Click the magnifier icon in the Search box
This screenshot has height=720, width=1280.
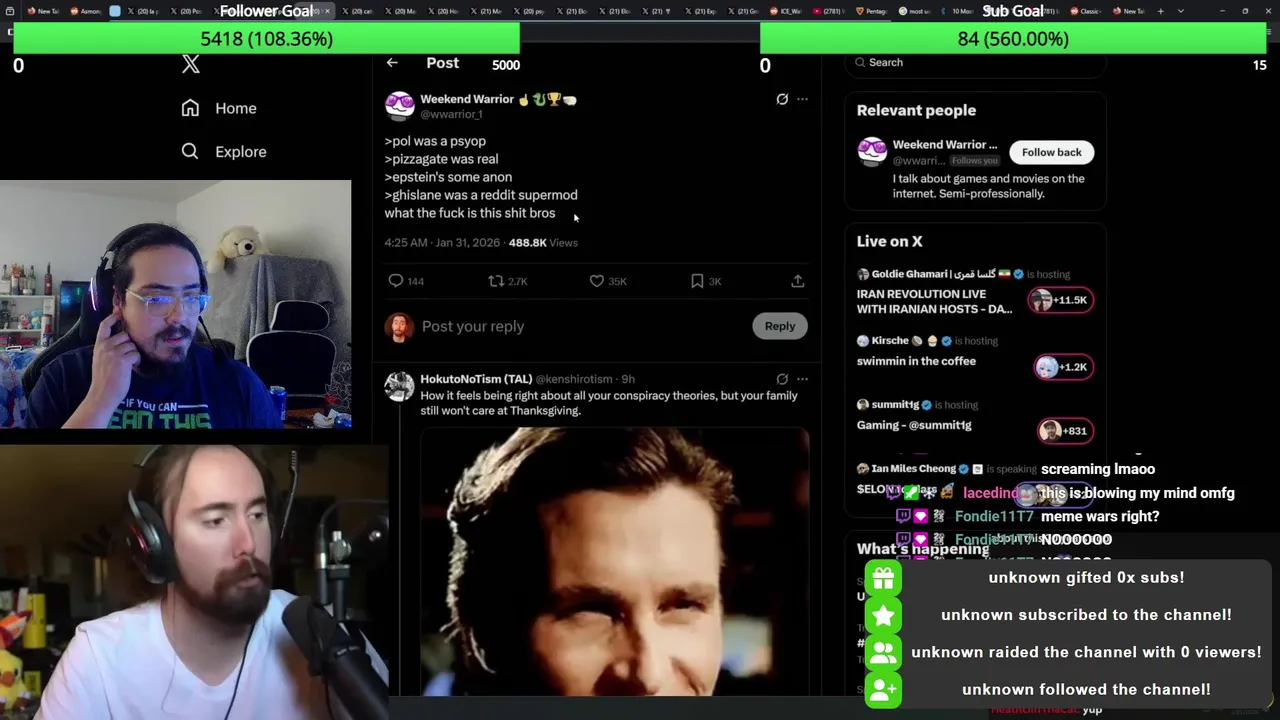coord(859,62)
